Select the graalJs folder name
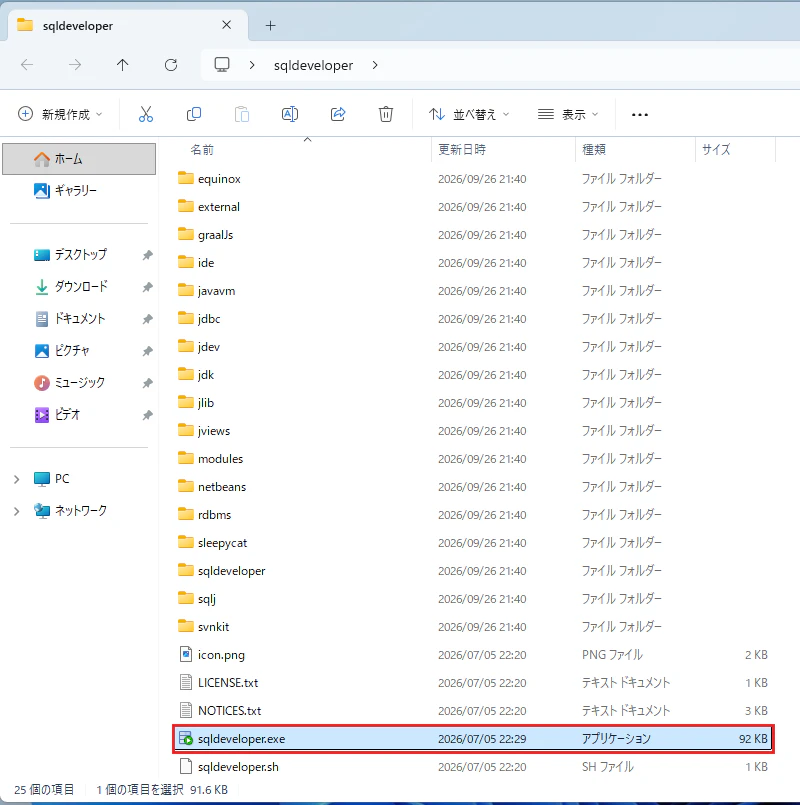 pos(215,235)
